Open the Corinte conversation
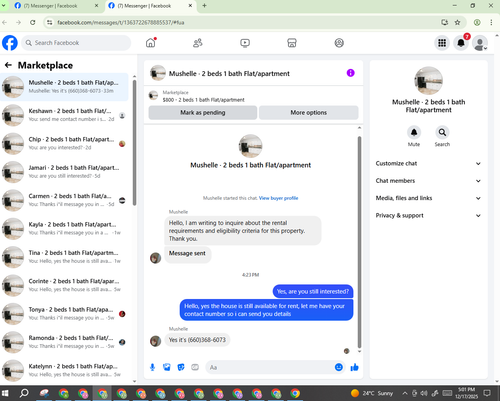This screenshot has height=401, width=500. [x=64, y=285]
